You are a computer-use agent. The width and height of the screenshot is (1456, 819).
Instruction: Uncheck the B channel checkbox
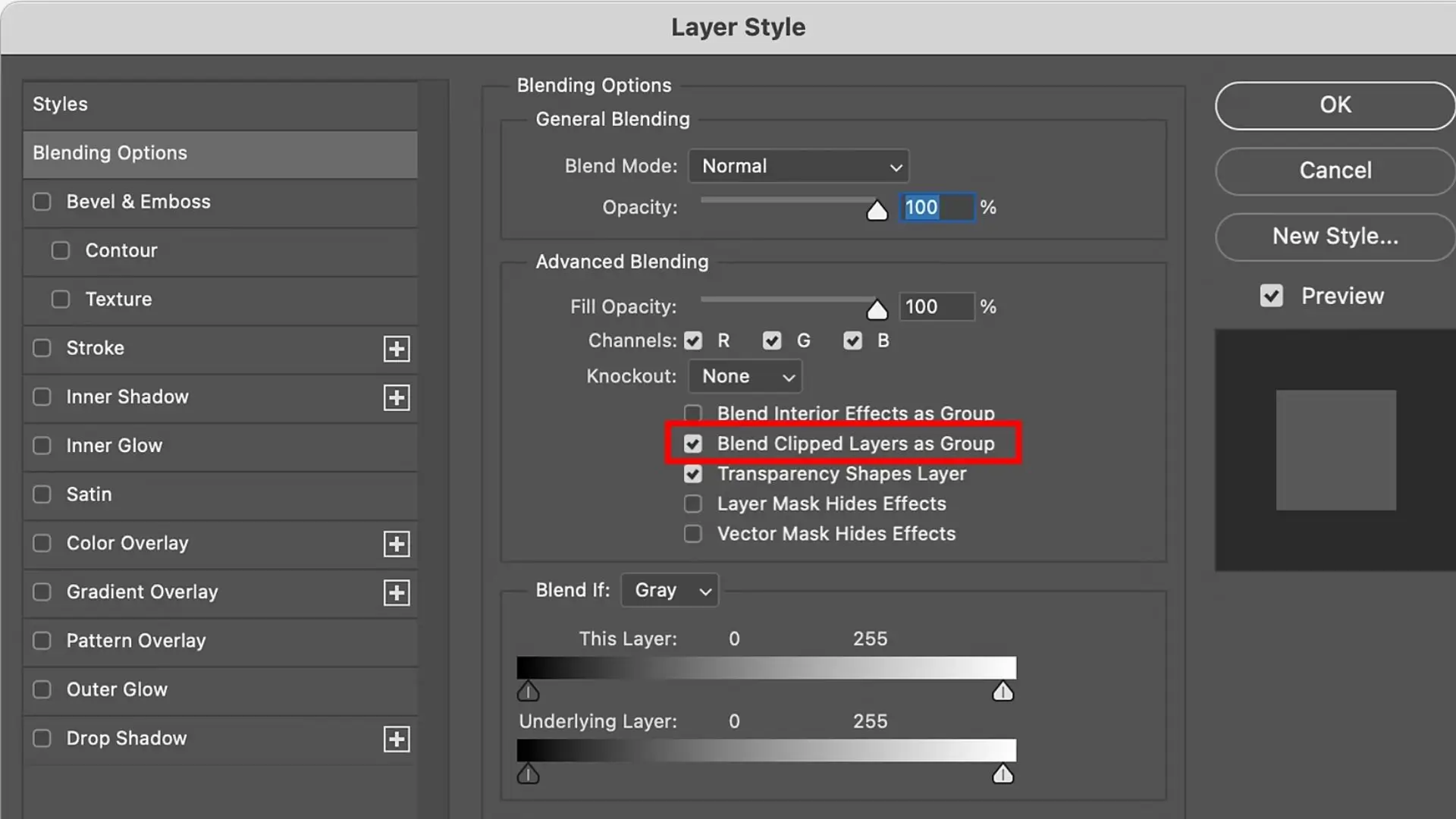point(853,340)
